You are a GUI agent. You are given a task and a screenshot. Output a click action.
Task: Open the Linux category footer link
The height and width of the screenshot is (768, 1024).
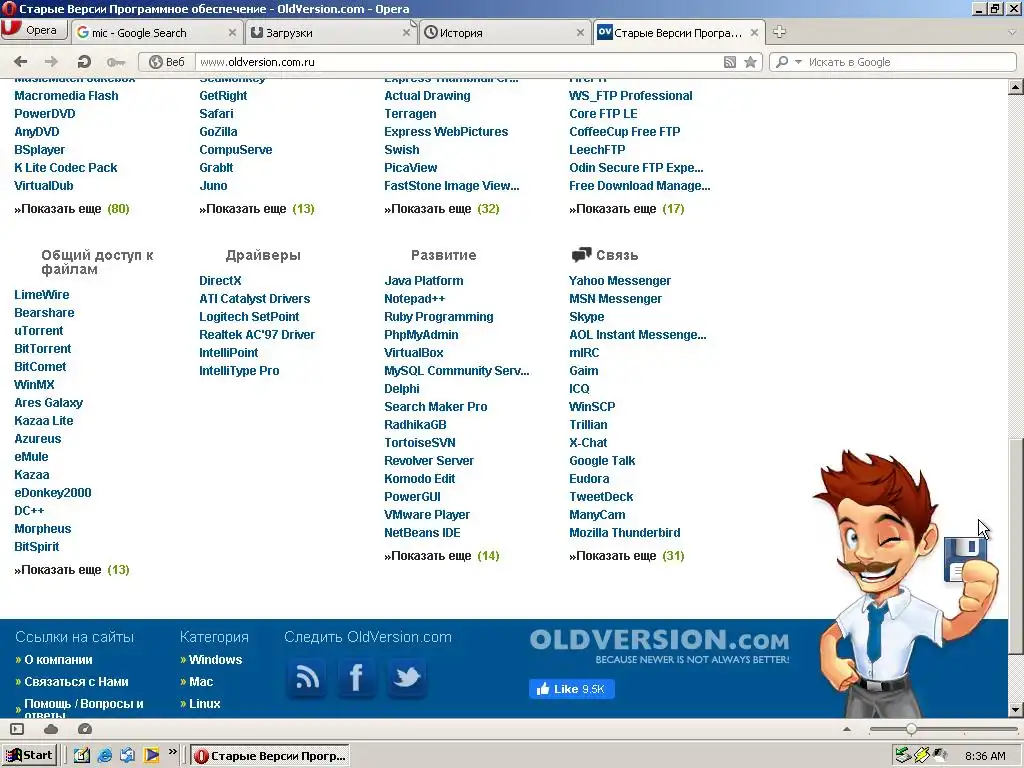pos(204,704)
